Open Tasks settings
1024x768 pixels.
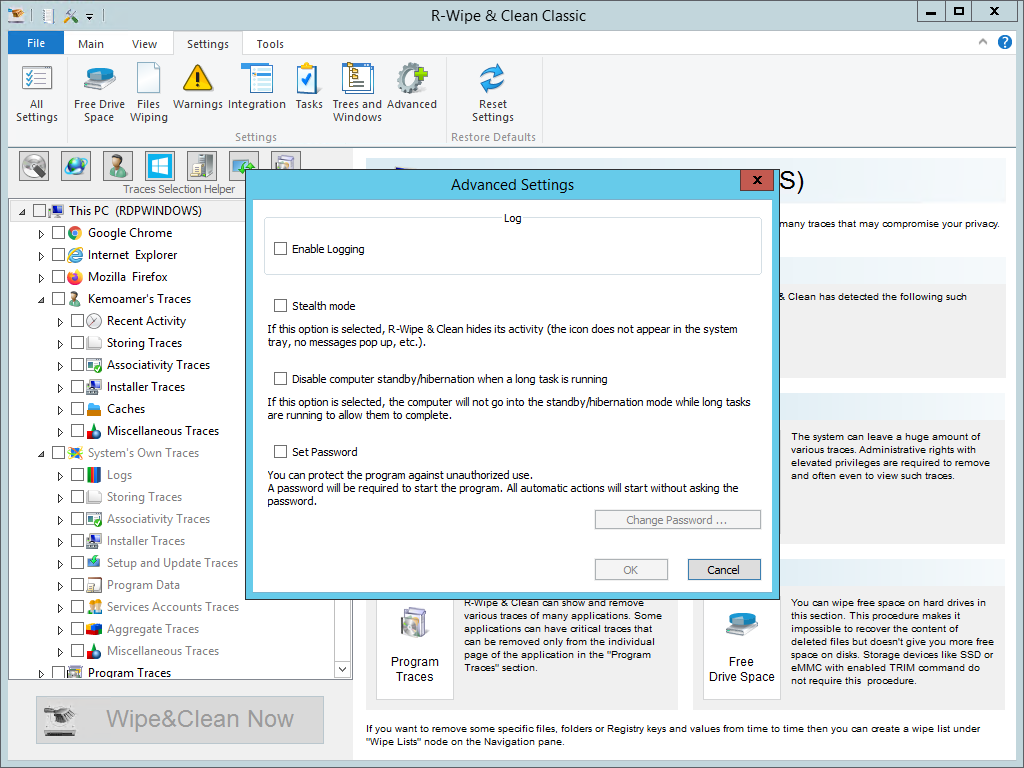tap(308, 87)
